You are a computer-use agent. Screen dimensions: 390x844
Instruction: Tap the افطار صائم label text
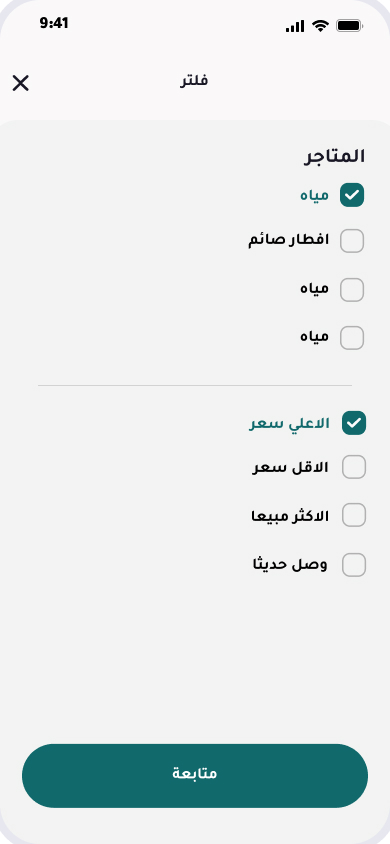tap(288, 240)
